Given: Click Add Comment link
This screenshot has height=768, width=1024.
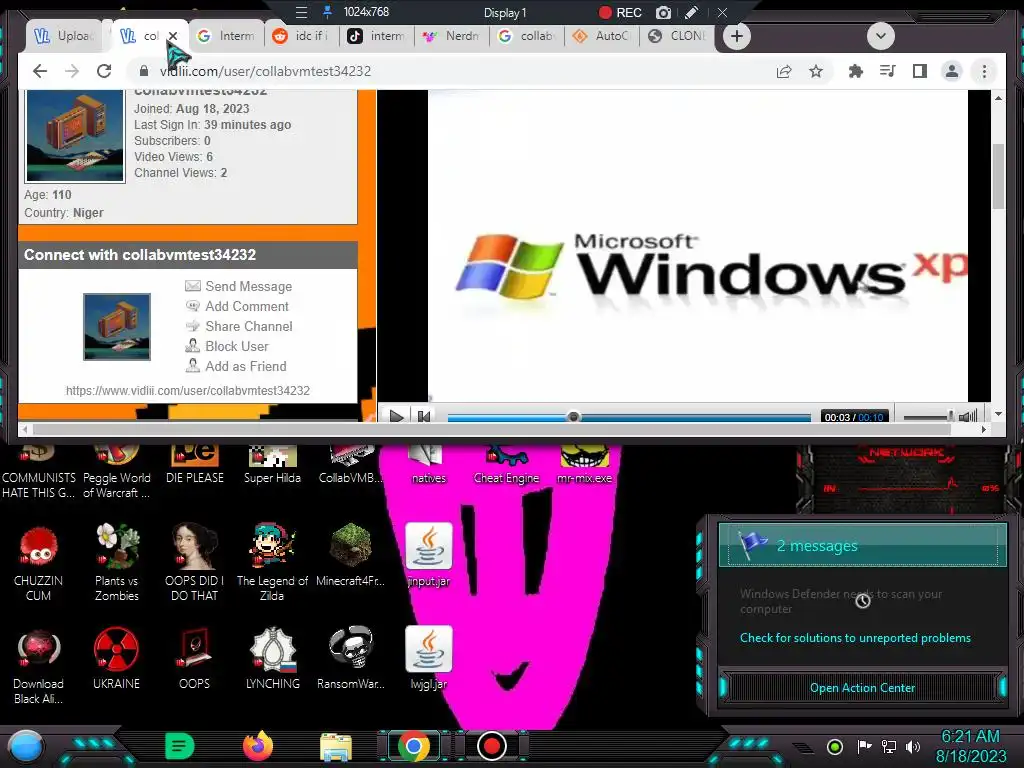Looking at the screenshot, I should tap(247, 306).
